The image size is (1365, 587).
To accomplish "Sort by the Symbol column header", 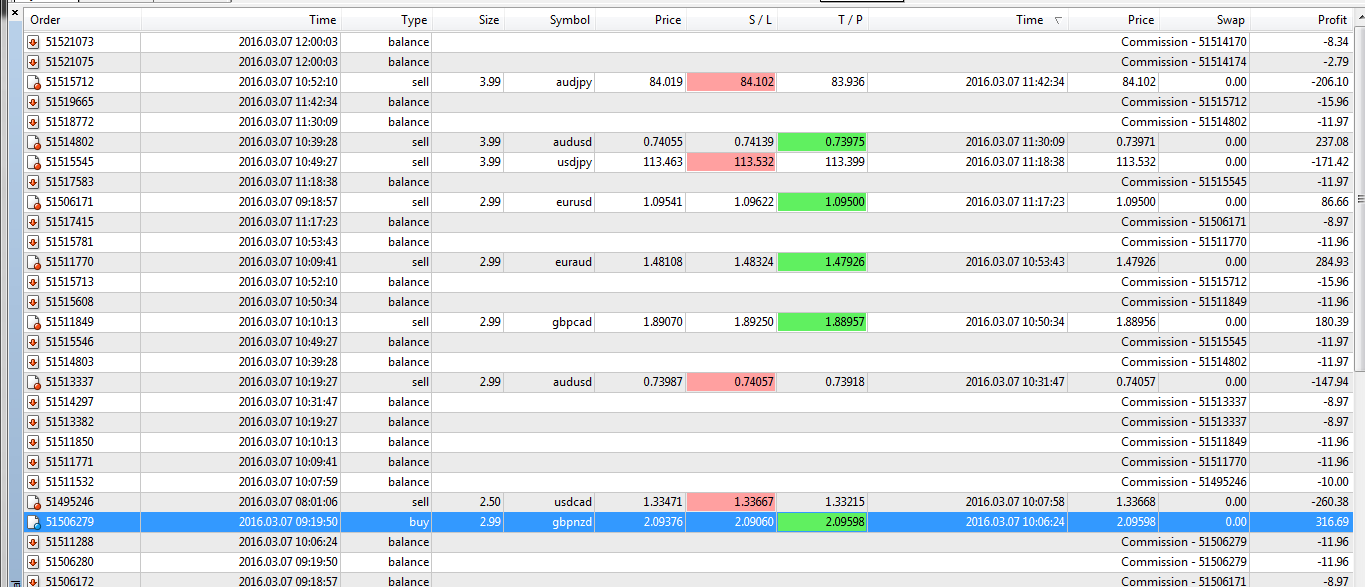I will click(569, 20).
